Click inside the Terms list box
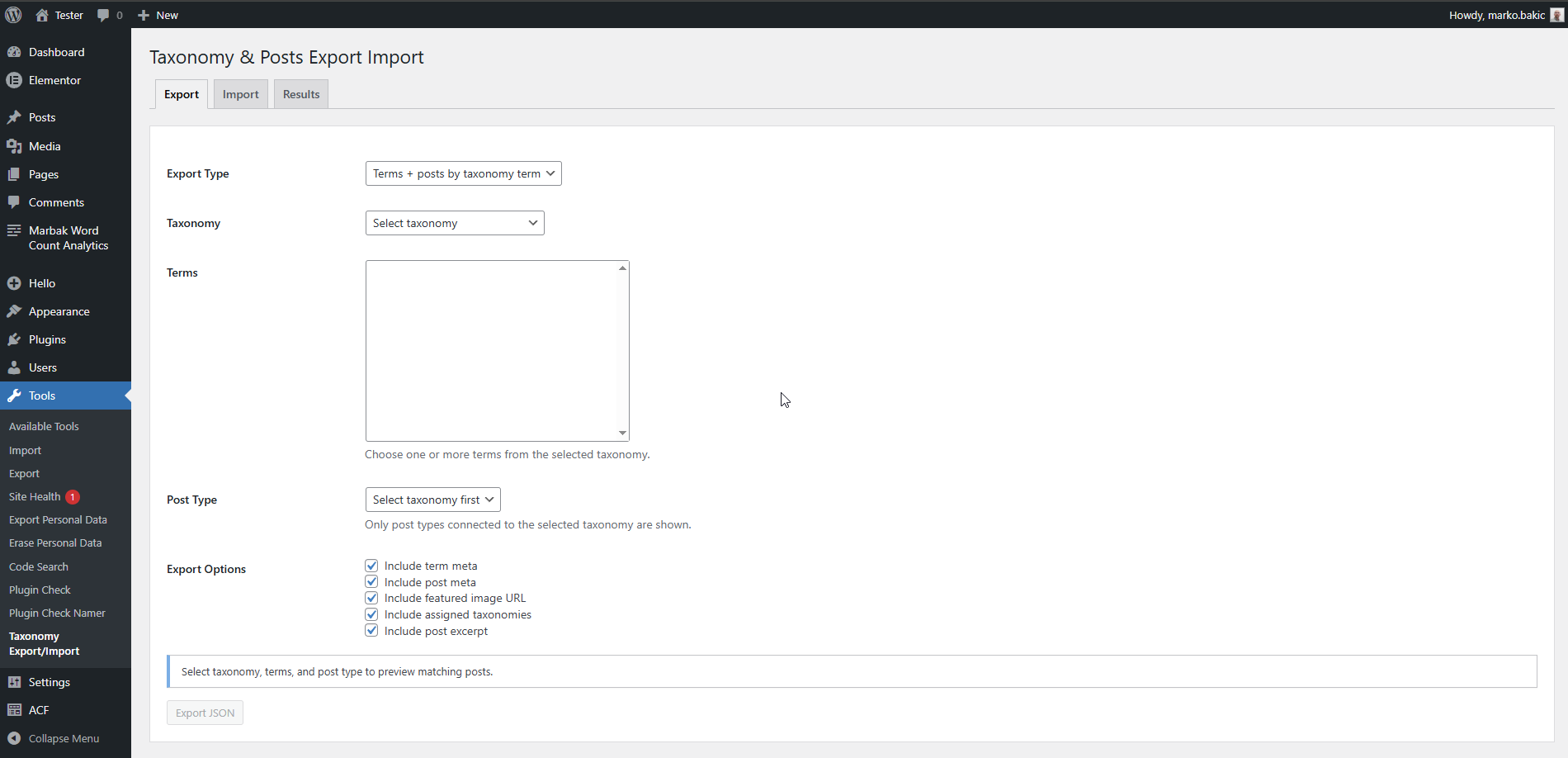1568x758 pixels. (491, 351)
